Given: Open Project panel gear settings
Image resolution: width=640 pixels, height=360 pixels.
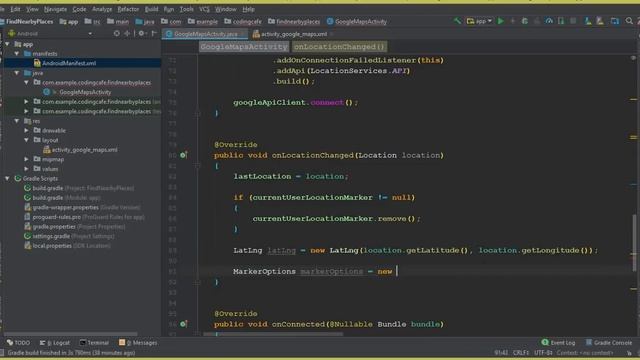Looking at the screenshot, I should pos(141,33).
